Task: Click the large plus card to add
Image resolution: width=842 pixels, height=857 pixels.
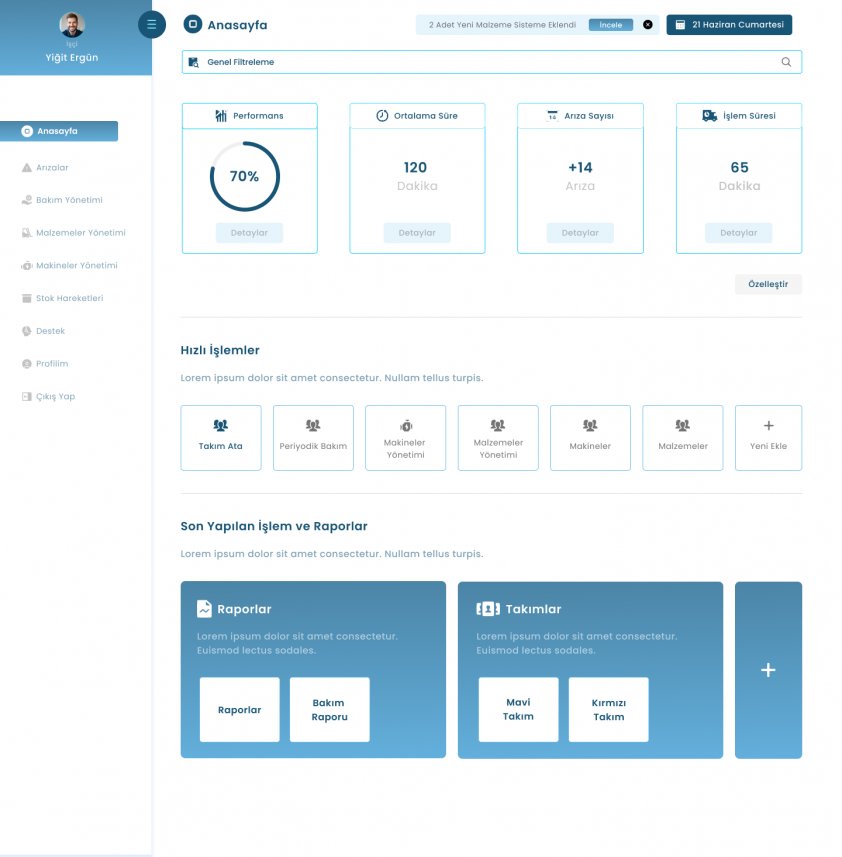Action: click(768, 670)
